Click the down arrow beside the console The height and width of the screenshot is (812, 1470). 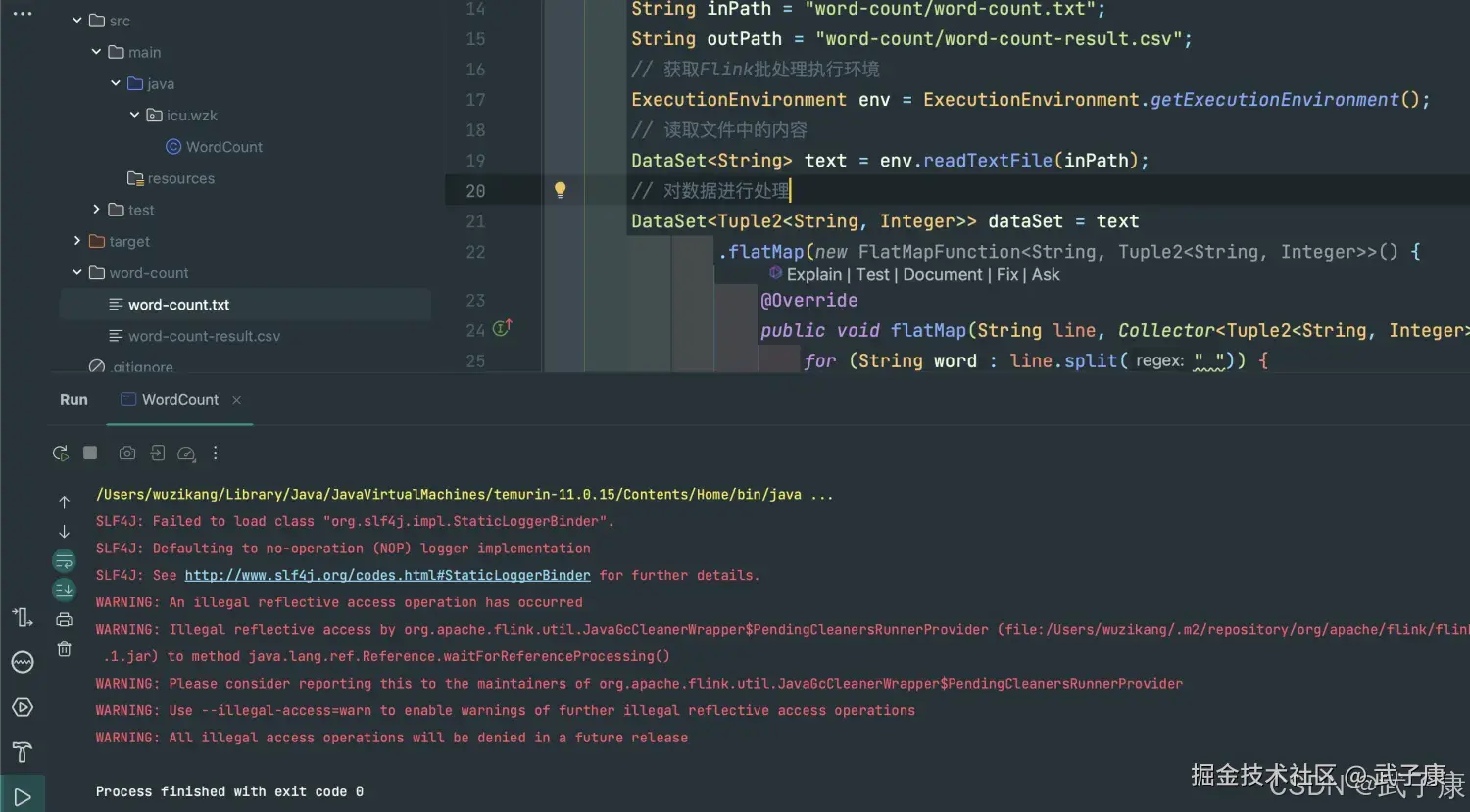point(64,532)
